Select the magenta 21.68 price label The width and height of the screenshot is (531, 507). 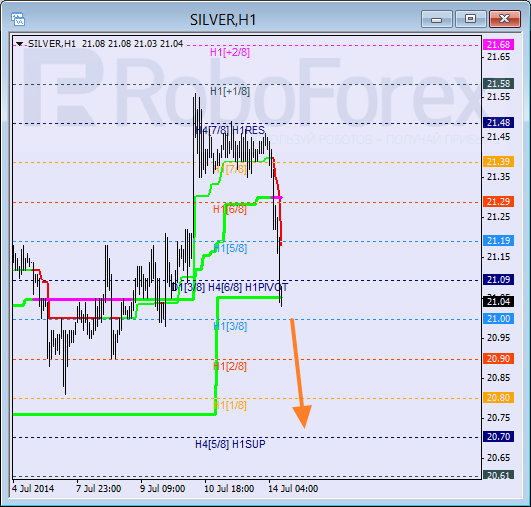pyautogui.click(x=498, y=44)
